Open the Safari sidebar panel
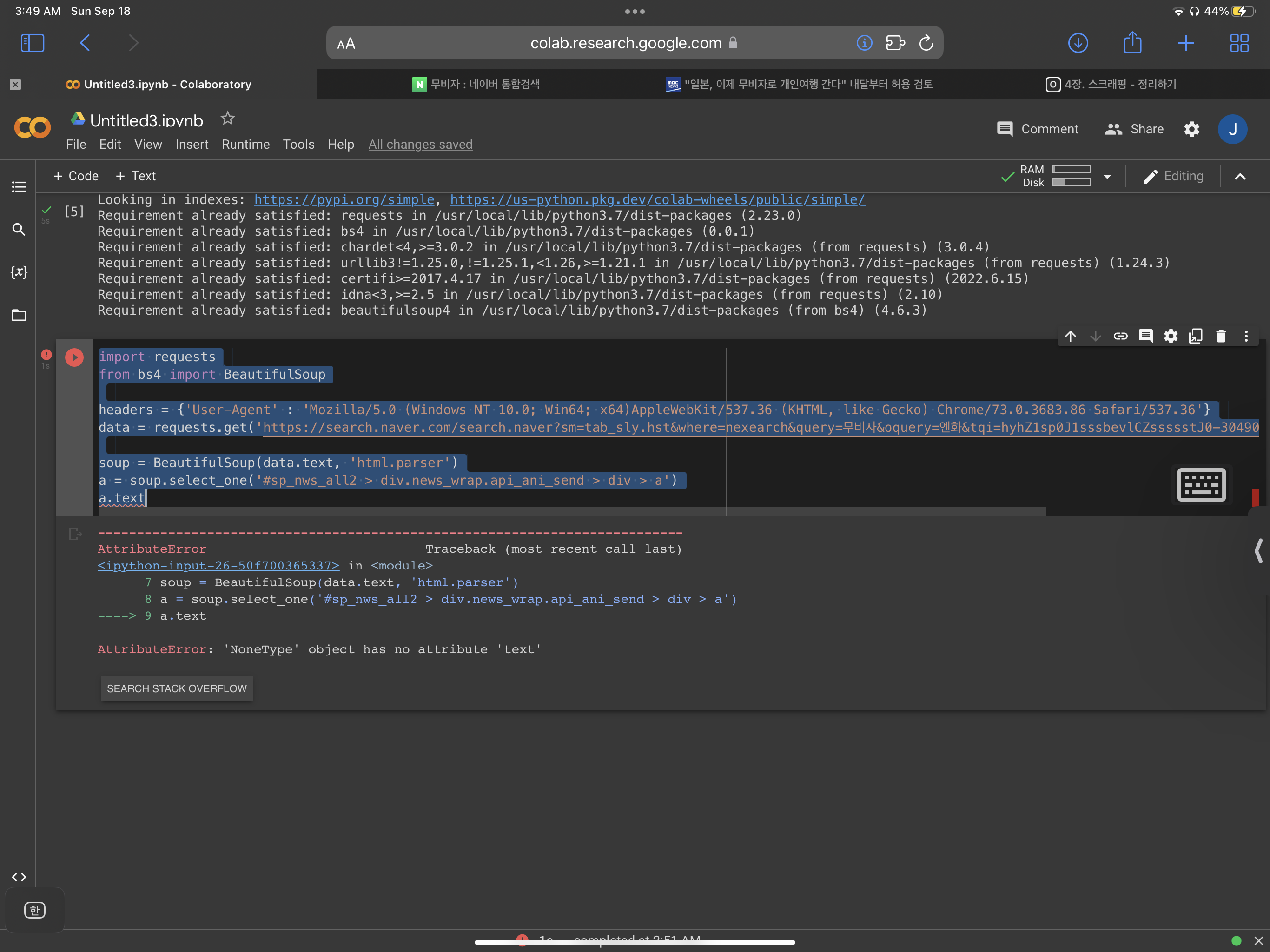Viewport: 1270px width, 952px height. (x=32, y=43)
